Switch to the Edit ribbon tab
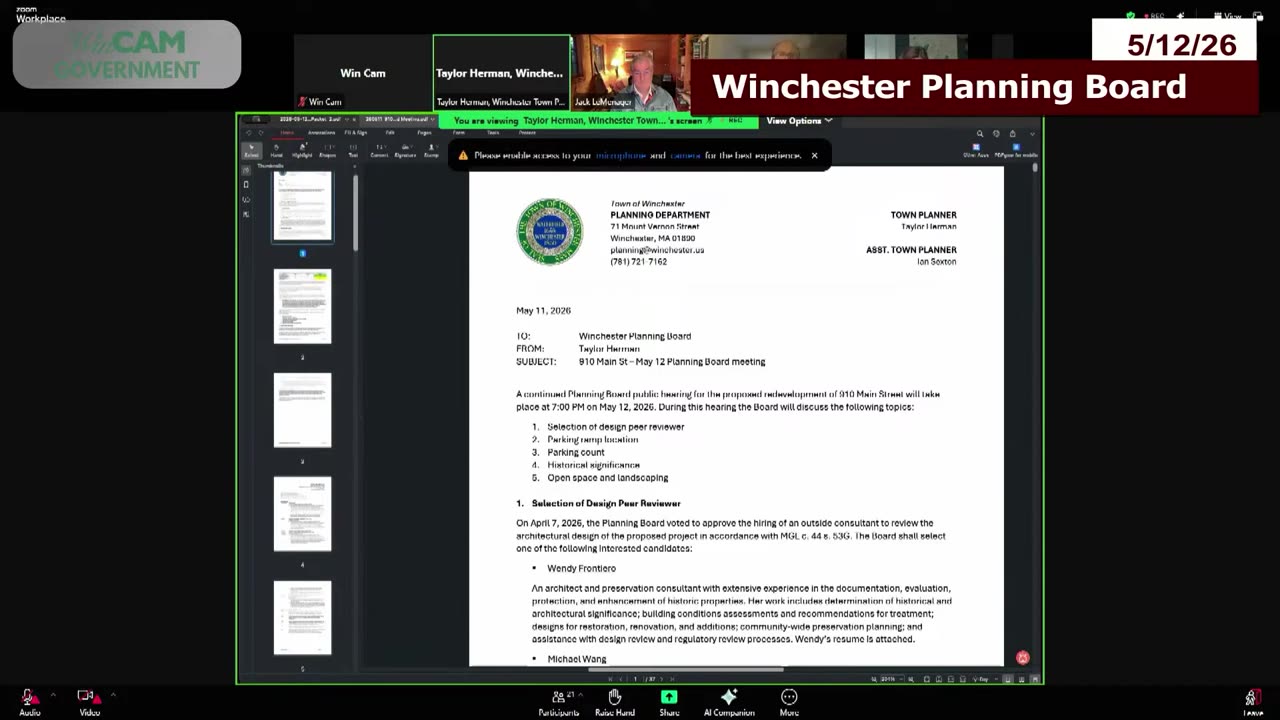 coord(390,132)
